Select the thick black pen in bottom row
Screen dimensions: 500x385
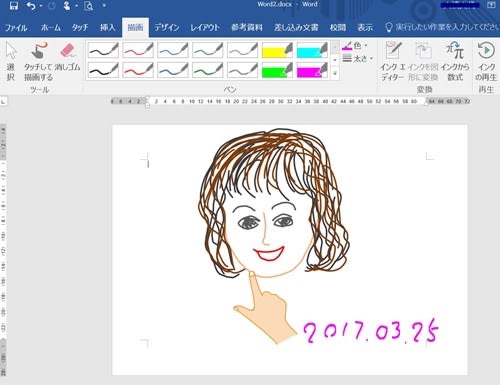click(103, 70)
